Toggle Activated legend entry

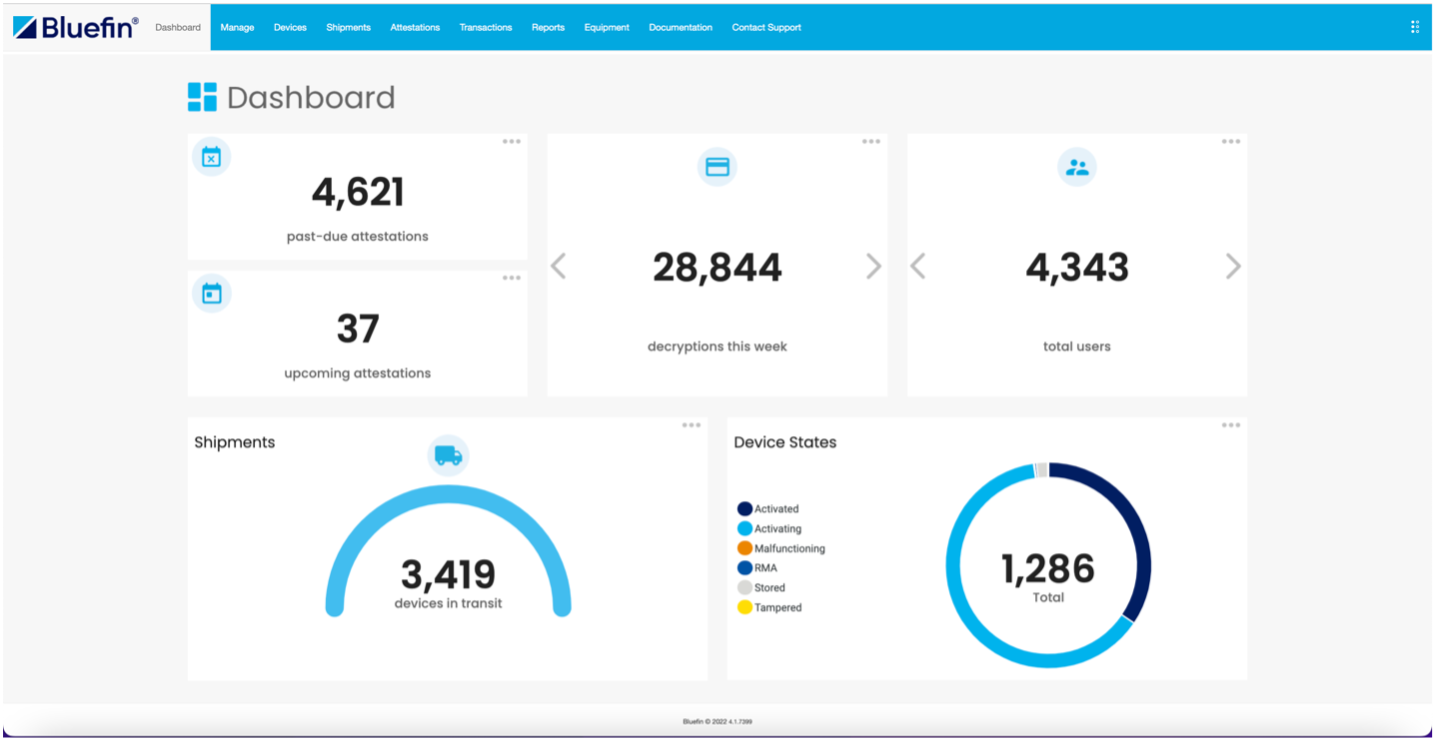[768, 509]
